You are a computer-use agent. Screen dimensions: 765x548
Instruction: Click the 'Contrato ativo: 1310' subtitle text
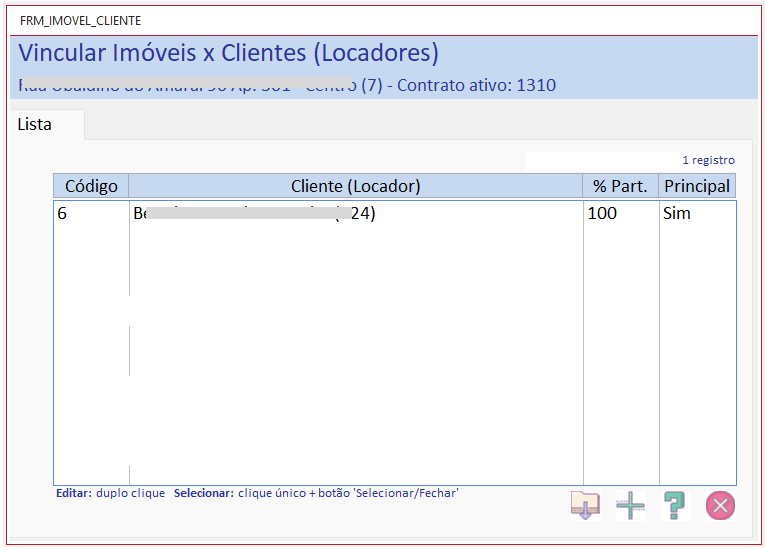coord(476,85)
